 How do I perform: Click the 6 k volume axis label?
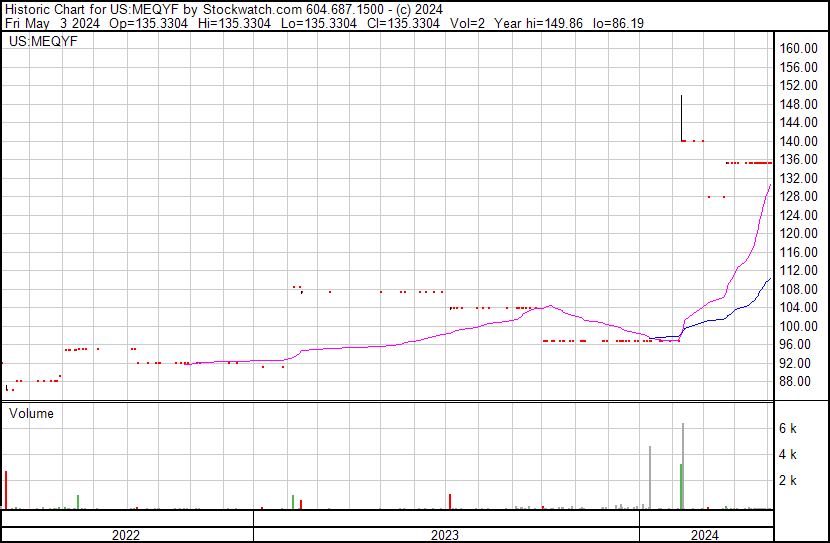coord(788,428)
